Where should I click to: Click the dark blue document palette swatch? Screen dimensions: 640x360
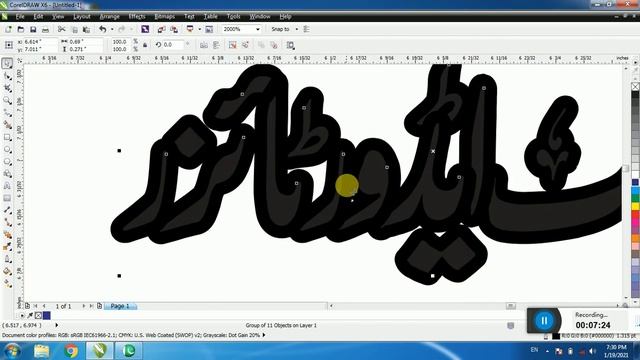(x=47, y=316)
